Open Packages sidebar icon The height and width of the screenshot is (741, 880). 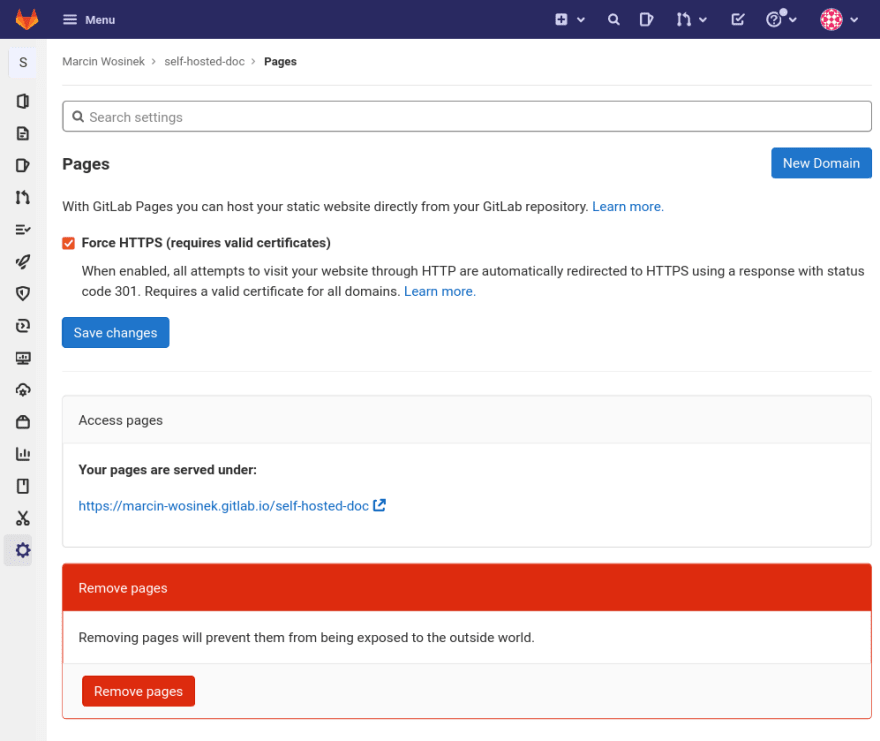click(23, 422)
